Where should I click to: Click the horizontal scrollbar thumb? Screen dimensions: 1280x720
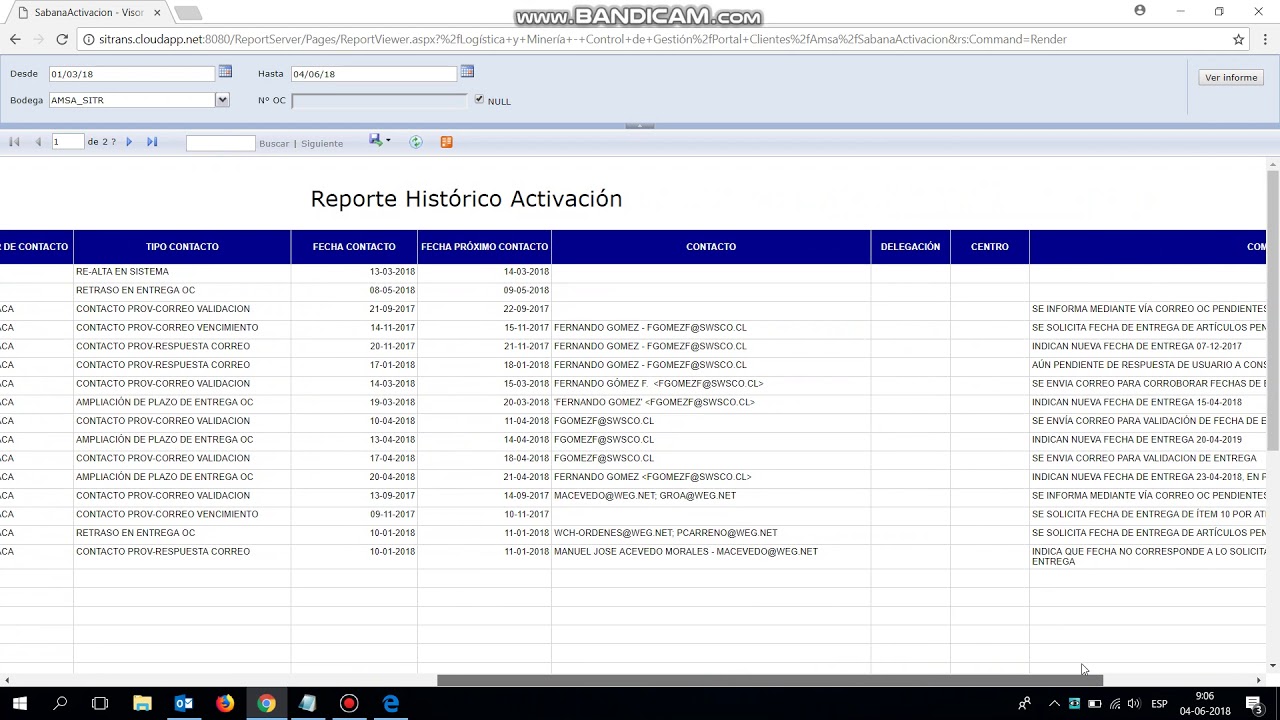(770, 681)
